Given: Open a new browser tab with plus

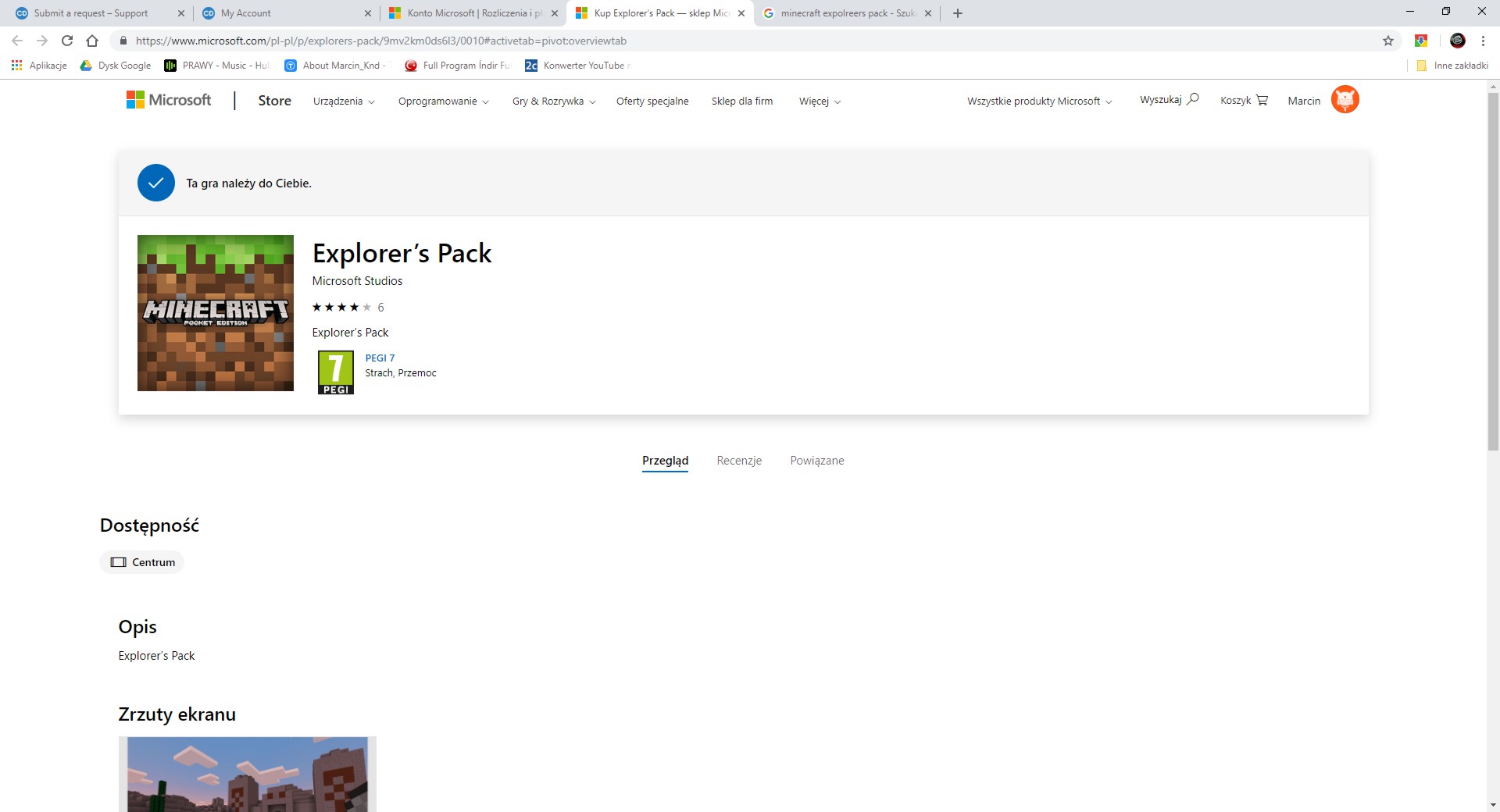Looking at the screenshot, I should (x=958, y=13).
